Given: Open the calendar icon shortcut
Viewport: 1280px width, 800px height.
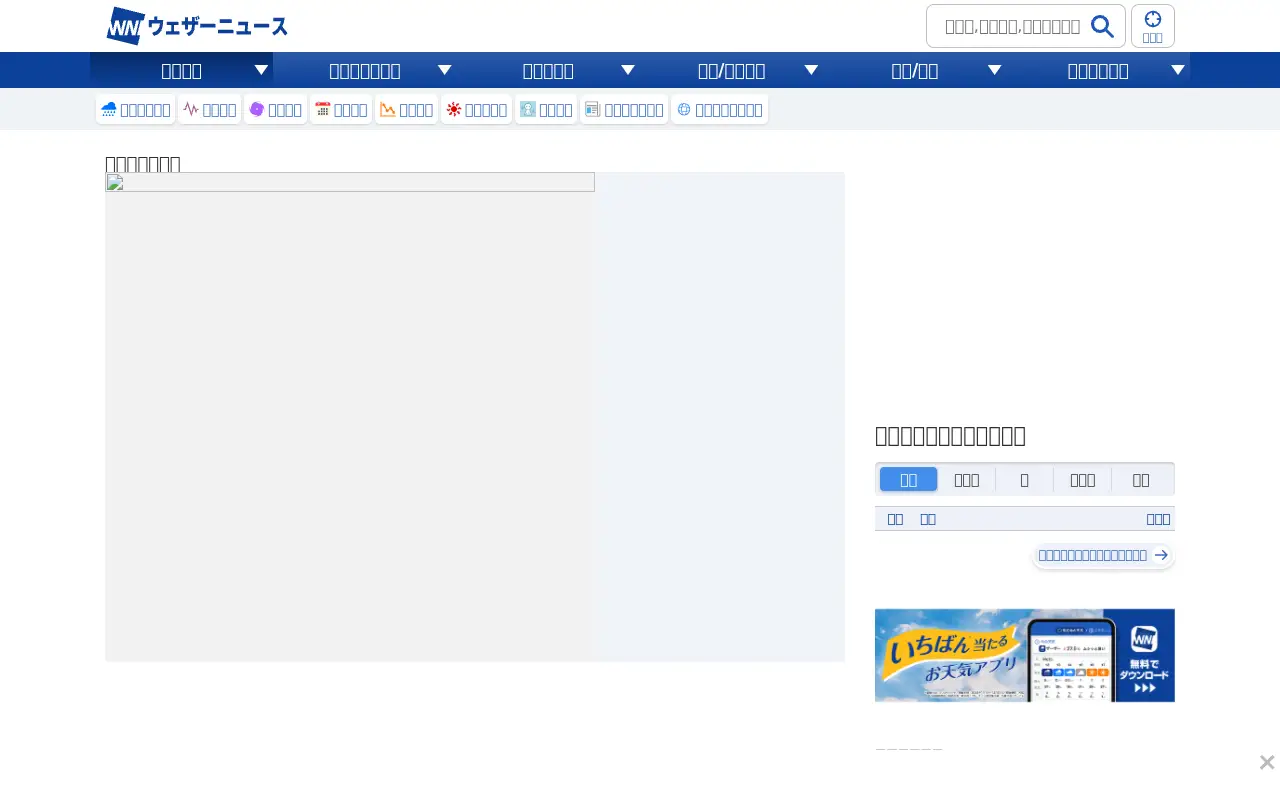Looking at the screenshot, I should click(x=341, y=109).
